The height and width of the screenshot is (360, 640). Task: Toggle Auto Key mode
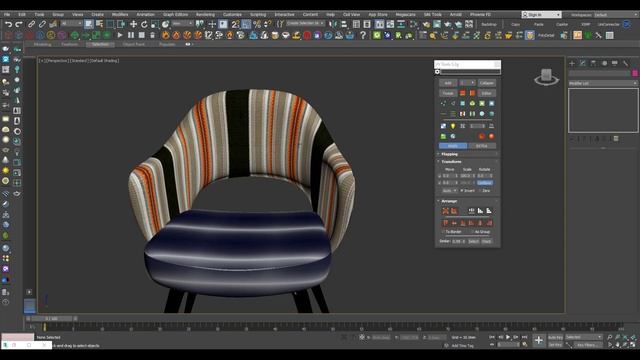(x=555, y=338)
